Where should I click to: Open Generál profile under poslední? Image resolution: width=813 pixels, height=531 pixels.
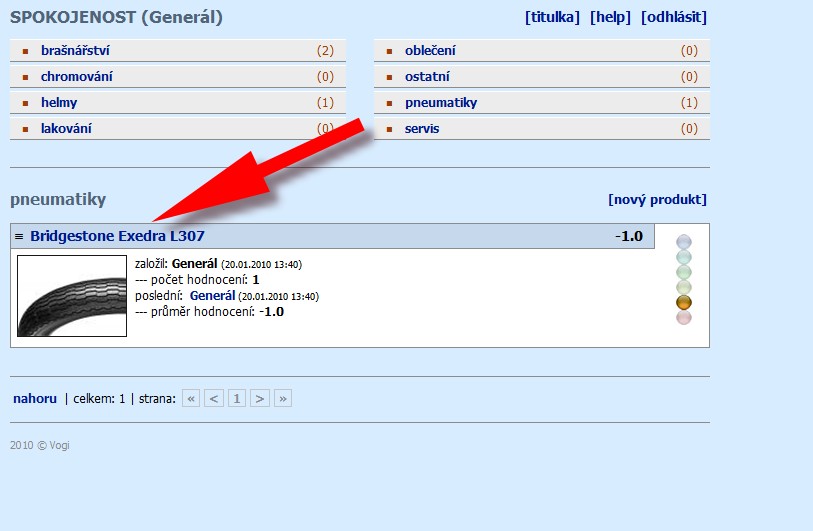coord(213,296)
